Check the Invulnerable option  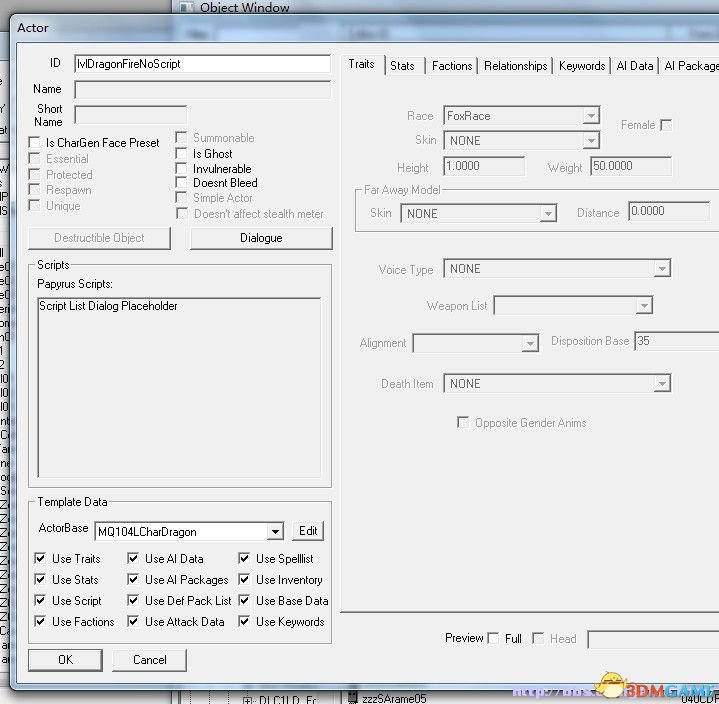click(182, 169)
